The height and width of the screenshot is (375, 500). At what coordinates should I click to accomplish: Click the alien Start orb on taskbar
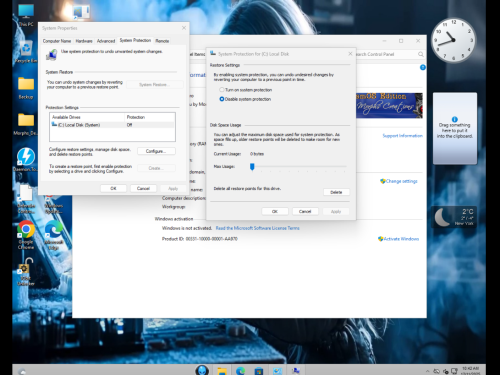[x=202, y=370]
